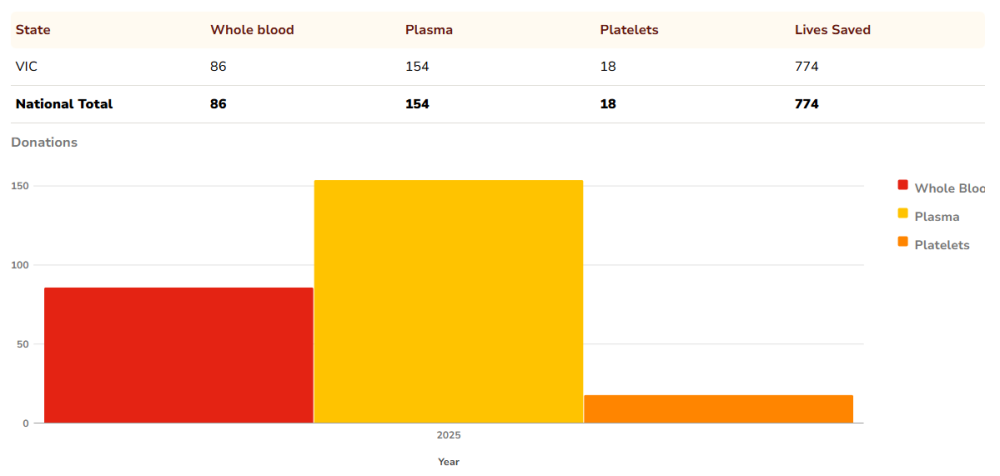1000x476 pixels.
Task: Click the yellow Plasma legend swatch
Action: [902, 214]
